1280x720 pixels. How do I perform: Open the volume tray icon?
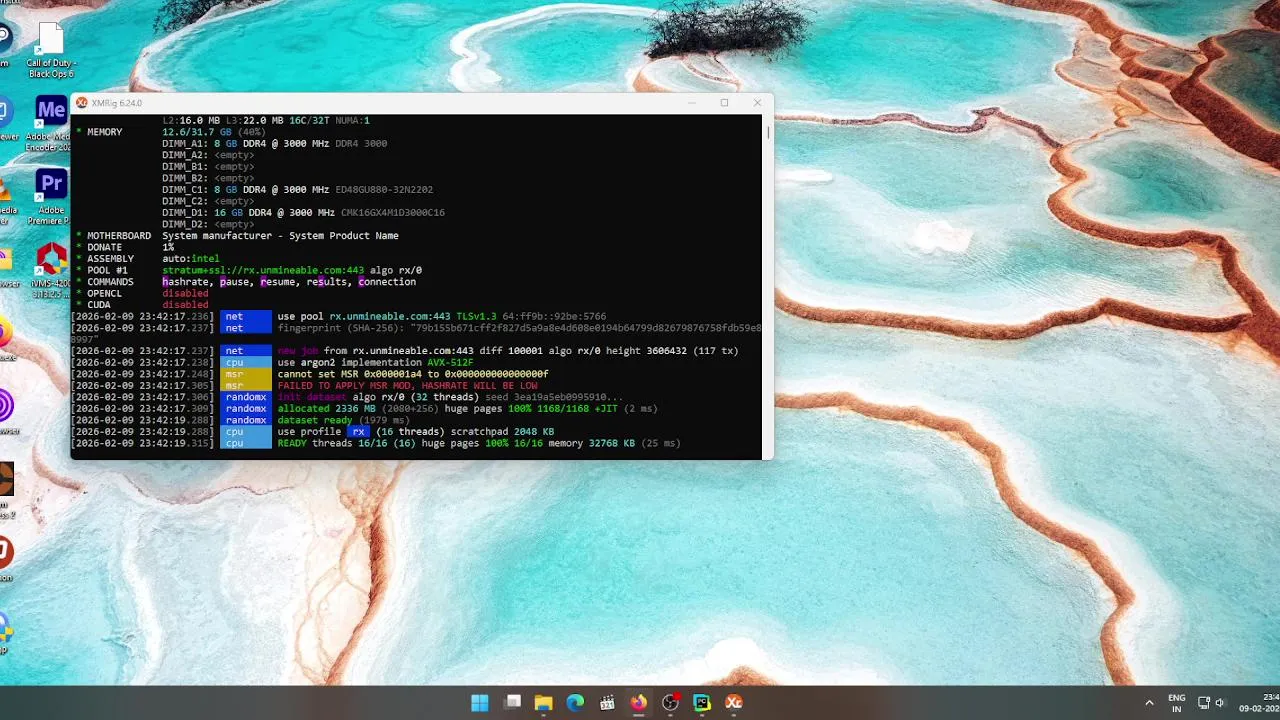pyautogui.click(x=1220, y=702)
